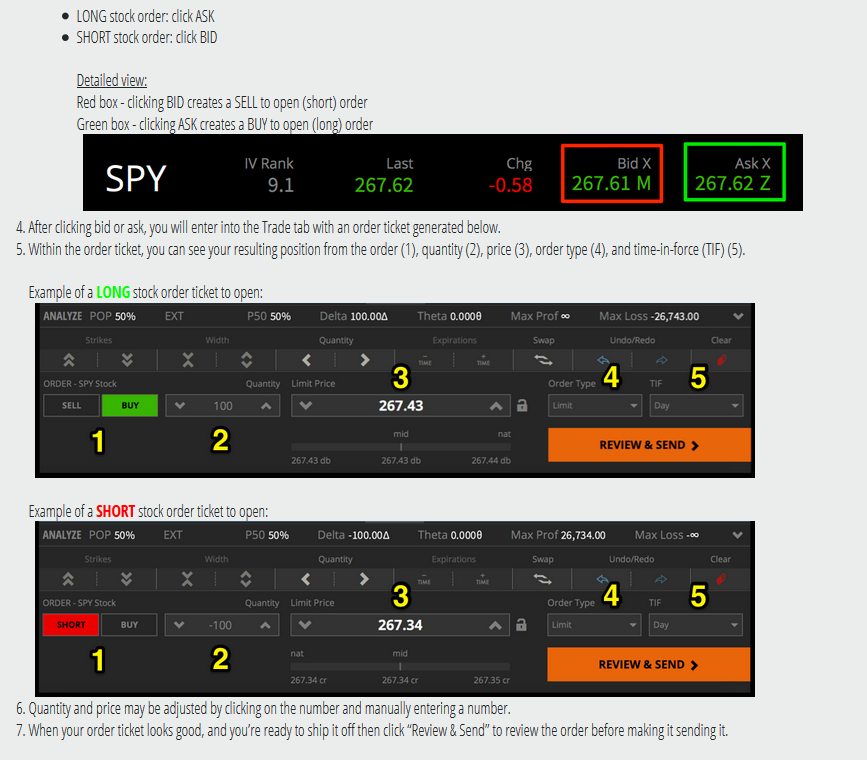
Task: Click REVIEW & SEND in the long order ticket
Action: [649, 445]
